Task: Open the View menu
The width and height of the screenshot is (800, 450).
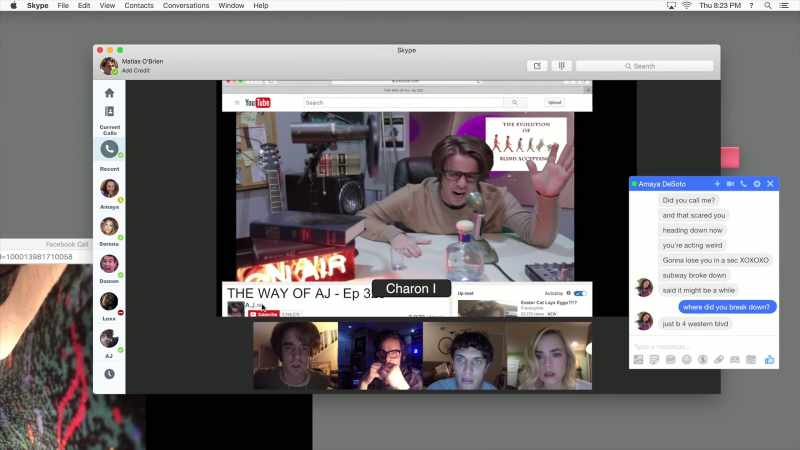Action: point(107,6)
